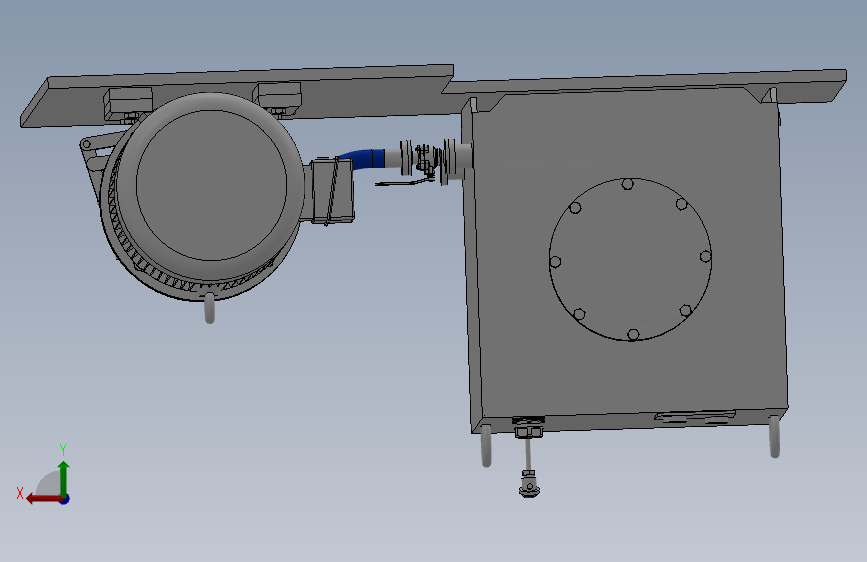Click the blue Z axis dot on the triad
The image size is (867, 562).
point(65,499)
